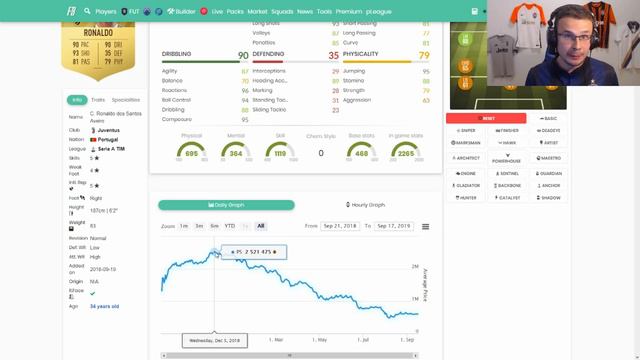This screenshot has width=640, height=360.
Task: Select the Hourly Graph tab
Action: tap(365, 205)
